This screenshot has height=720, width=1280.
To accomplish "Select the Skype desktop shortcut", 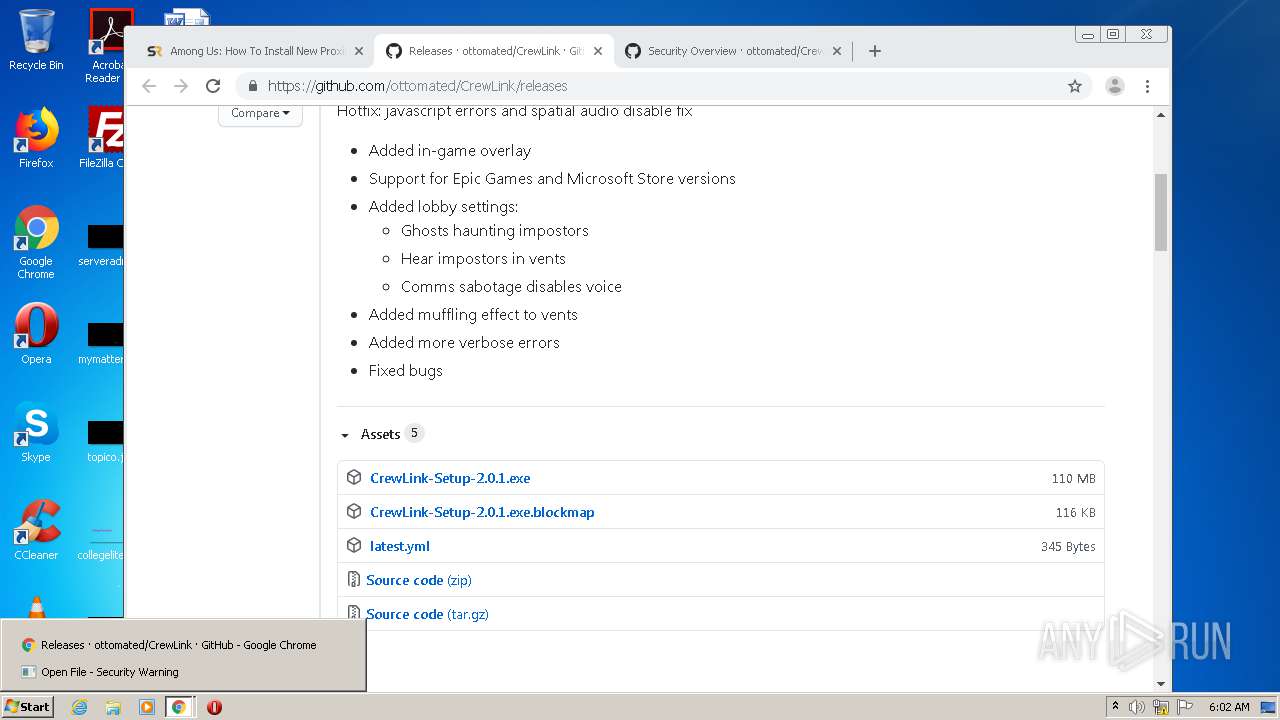I will click(36, 433).
